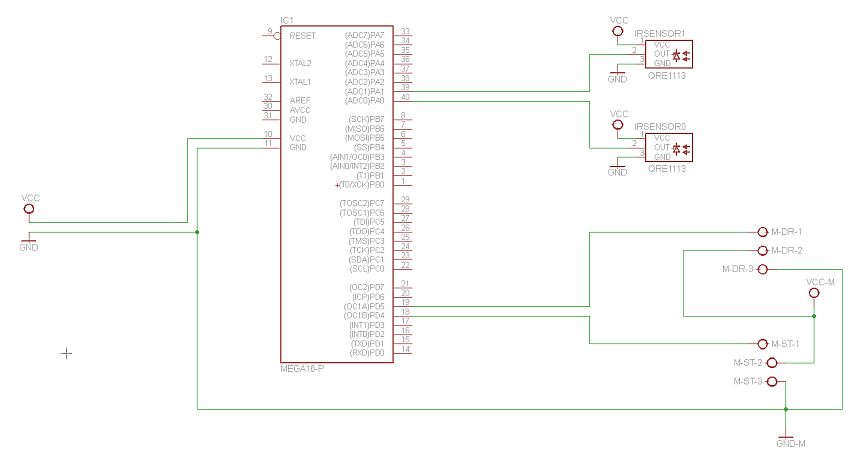This screenshot has width=866, height=469.
Task: Click the (OC2)PD7 pin label
Action: 367,288
